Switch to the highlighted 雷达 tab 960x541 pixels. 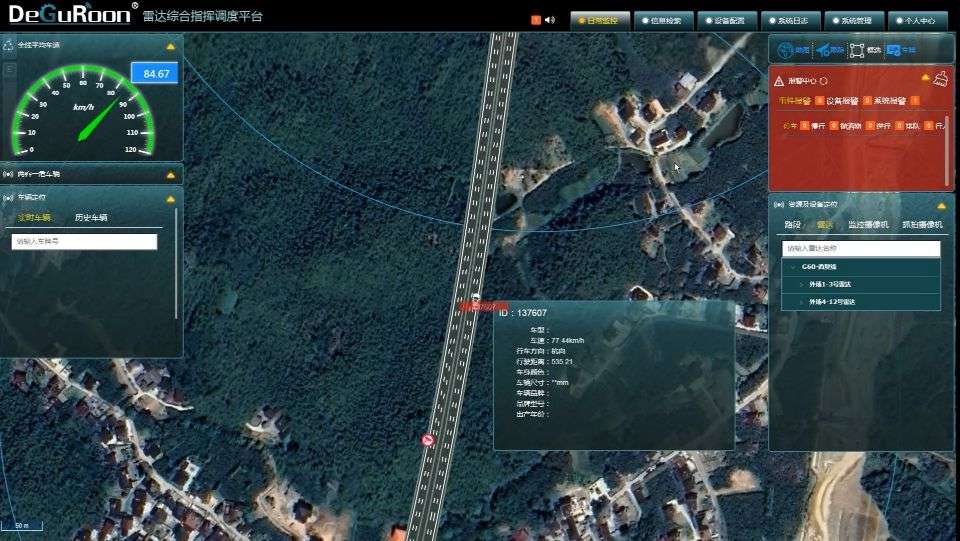click(x=824, y=225)
